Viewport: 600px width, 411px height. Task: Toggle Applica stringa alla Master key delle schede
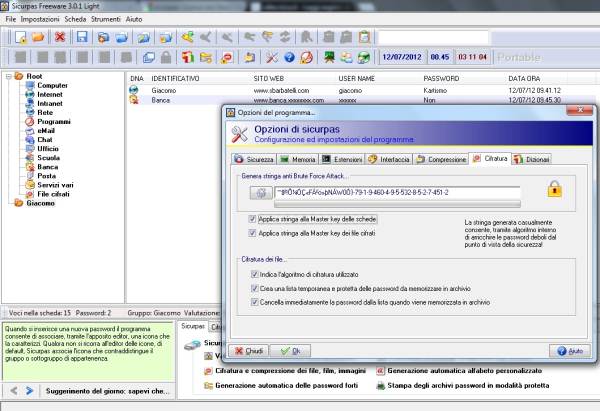point(252,218)
